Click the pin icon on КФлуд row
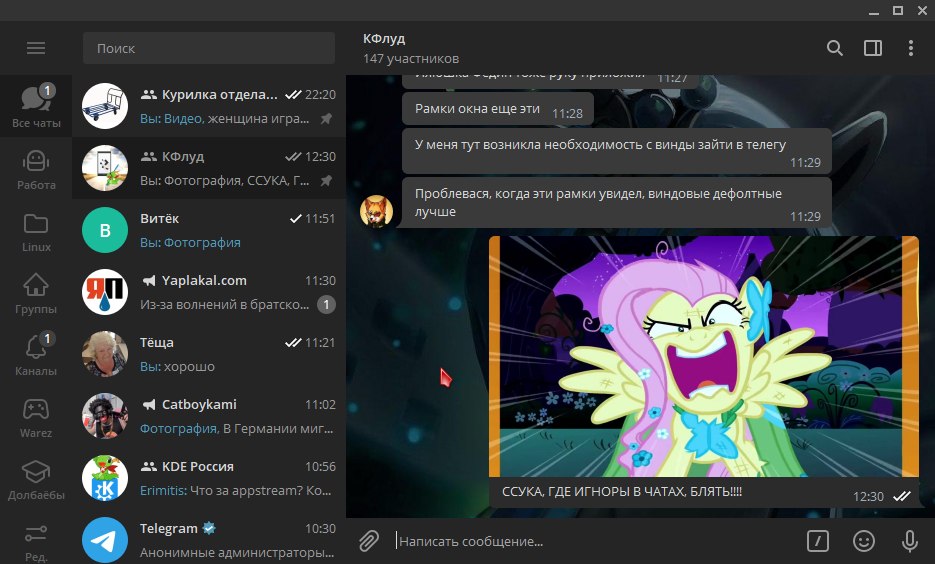The width and height of the screenshot is (935, 564). pyautogui.click(x=326, y=181)
